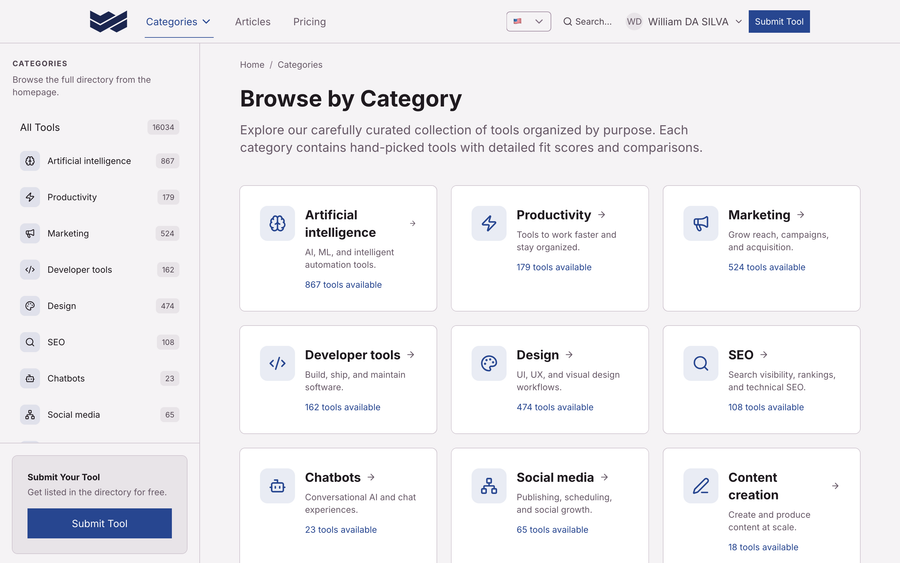Click the Marketing card title
Image resolution: width=900 pixels, height=563 pixels.
click(x=759, y=215)
